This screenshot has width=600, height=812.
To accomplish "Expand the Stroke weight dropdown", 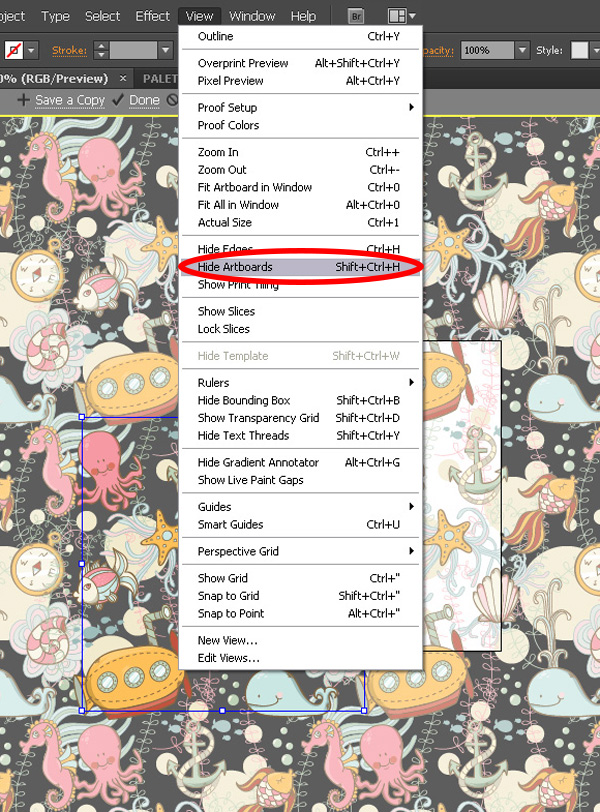I will pos(166,50).
